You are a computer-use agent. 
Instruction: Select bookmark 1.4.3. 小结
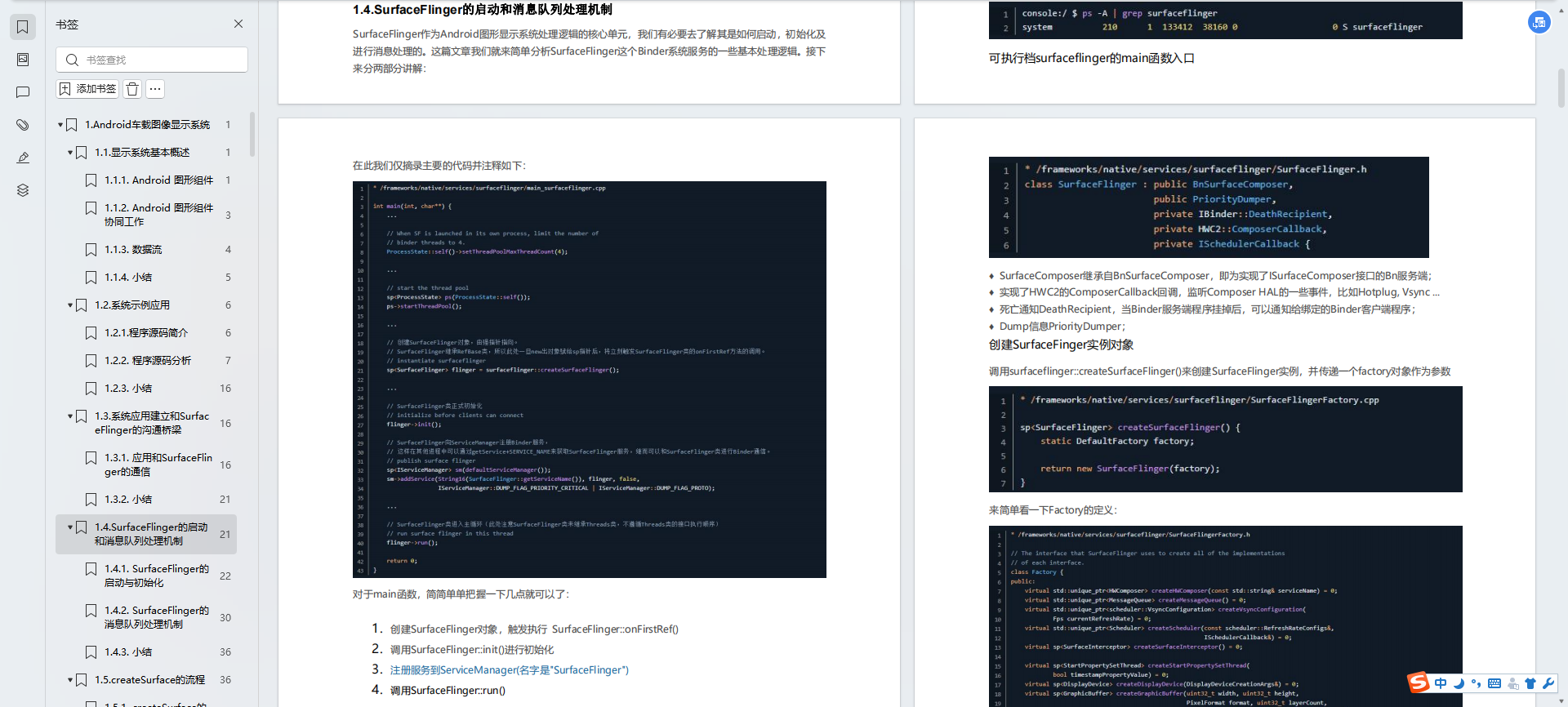pos(128,652)
